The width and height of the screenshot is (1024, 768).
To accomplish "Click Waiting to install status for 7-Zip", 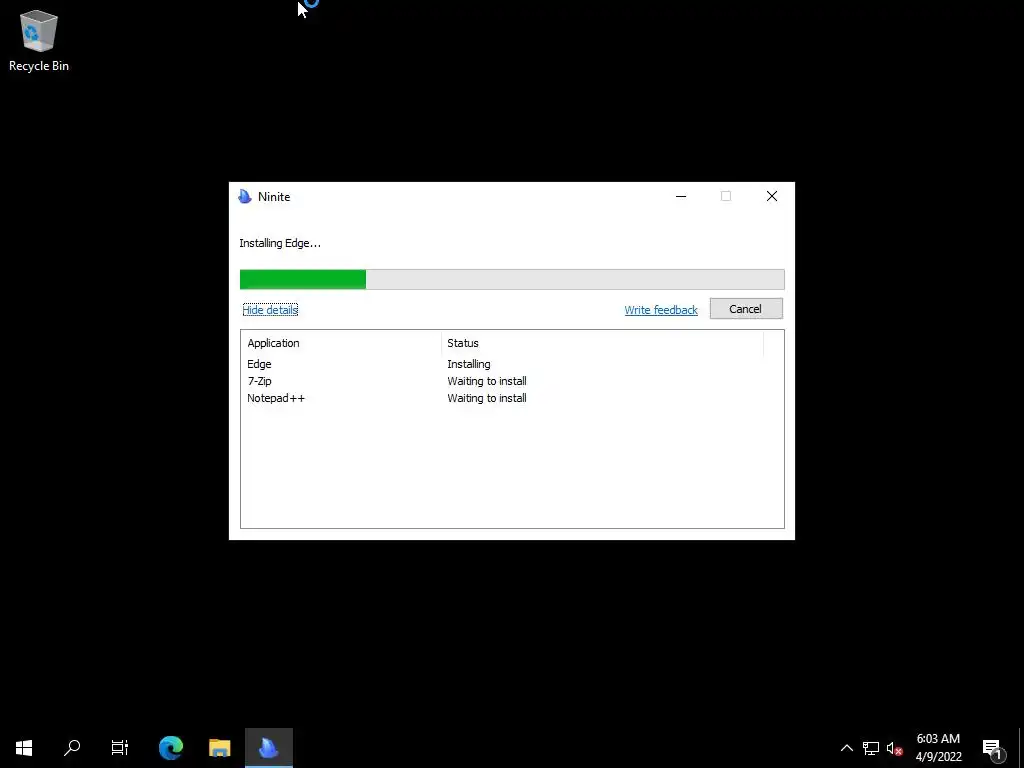I will pyautogui.click(x=487, y=381).
